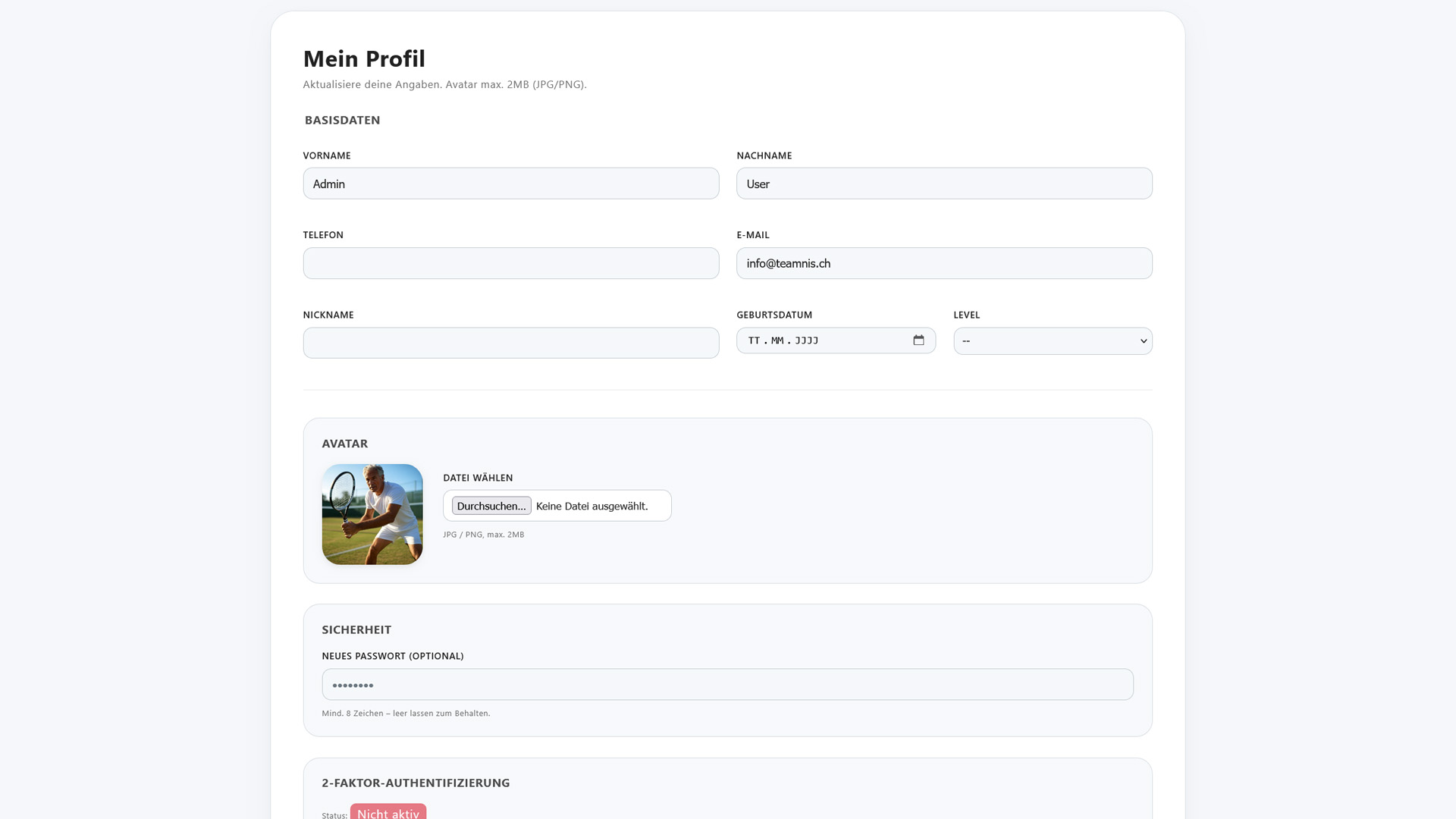Click the VORNAME field label
The width and height of the screenshot is (1456, 819).
tap(327, 155)
